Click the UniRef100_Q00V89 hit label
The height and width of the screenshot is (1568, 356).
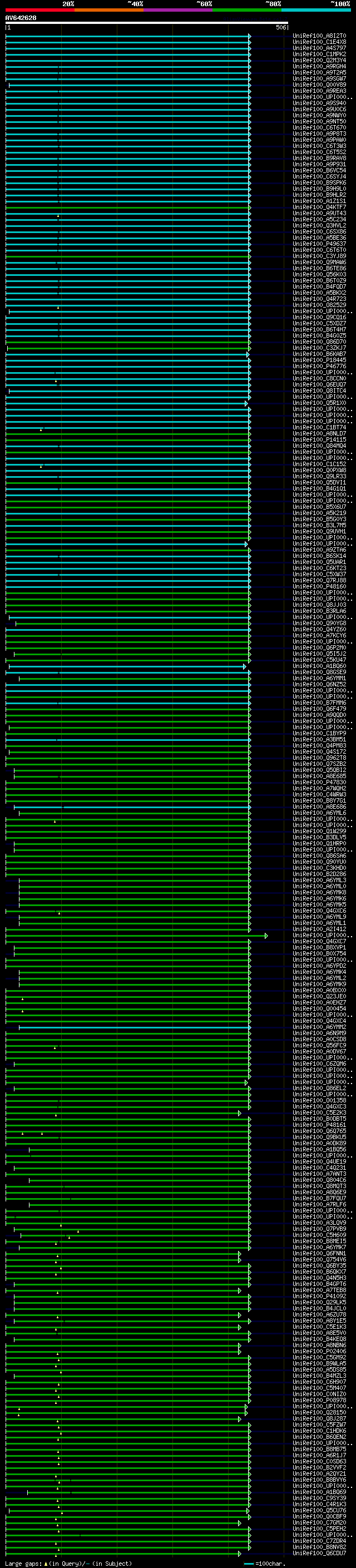pyautogui.click(x=319, y=85)
